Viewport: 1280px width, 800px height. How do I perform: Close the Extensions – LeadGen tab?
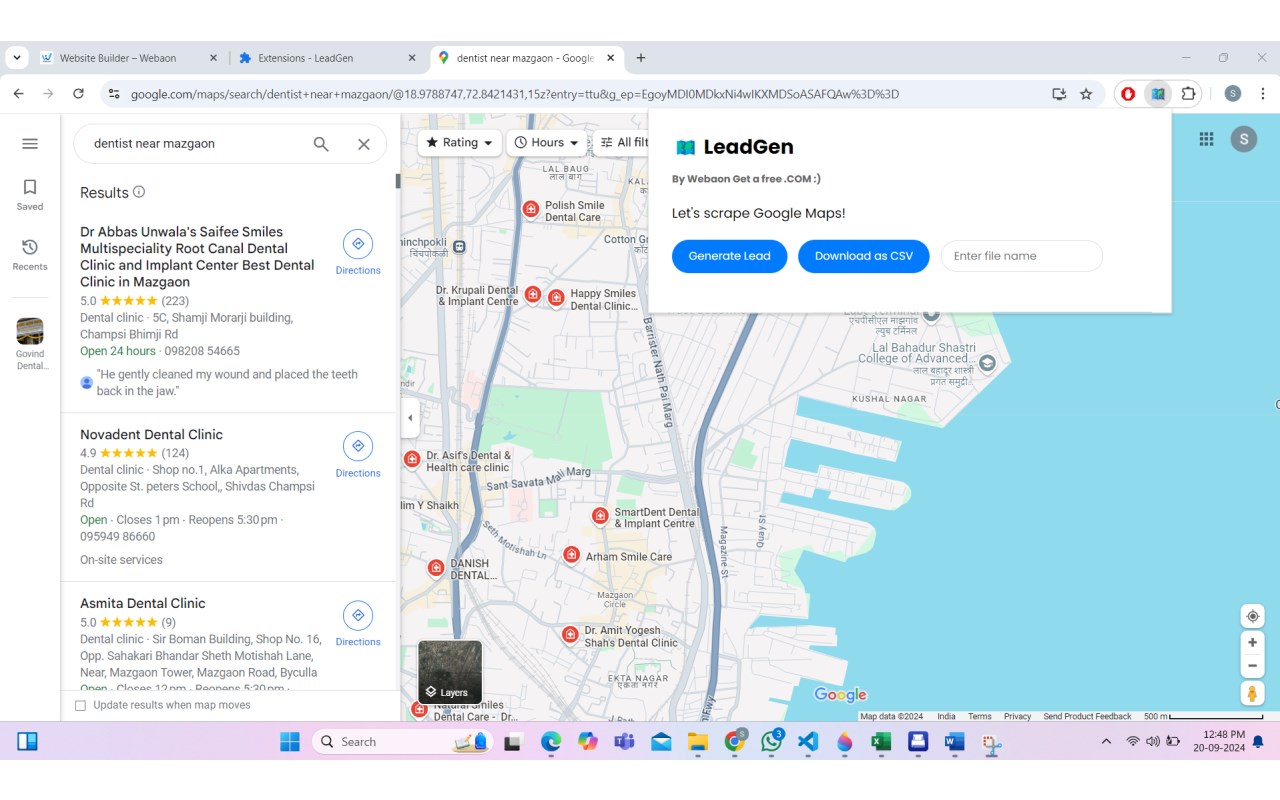pos(411,58)
